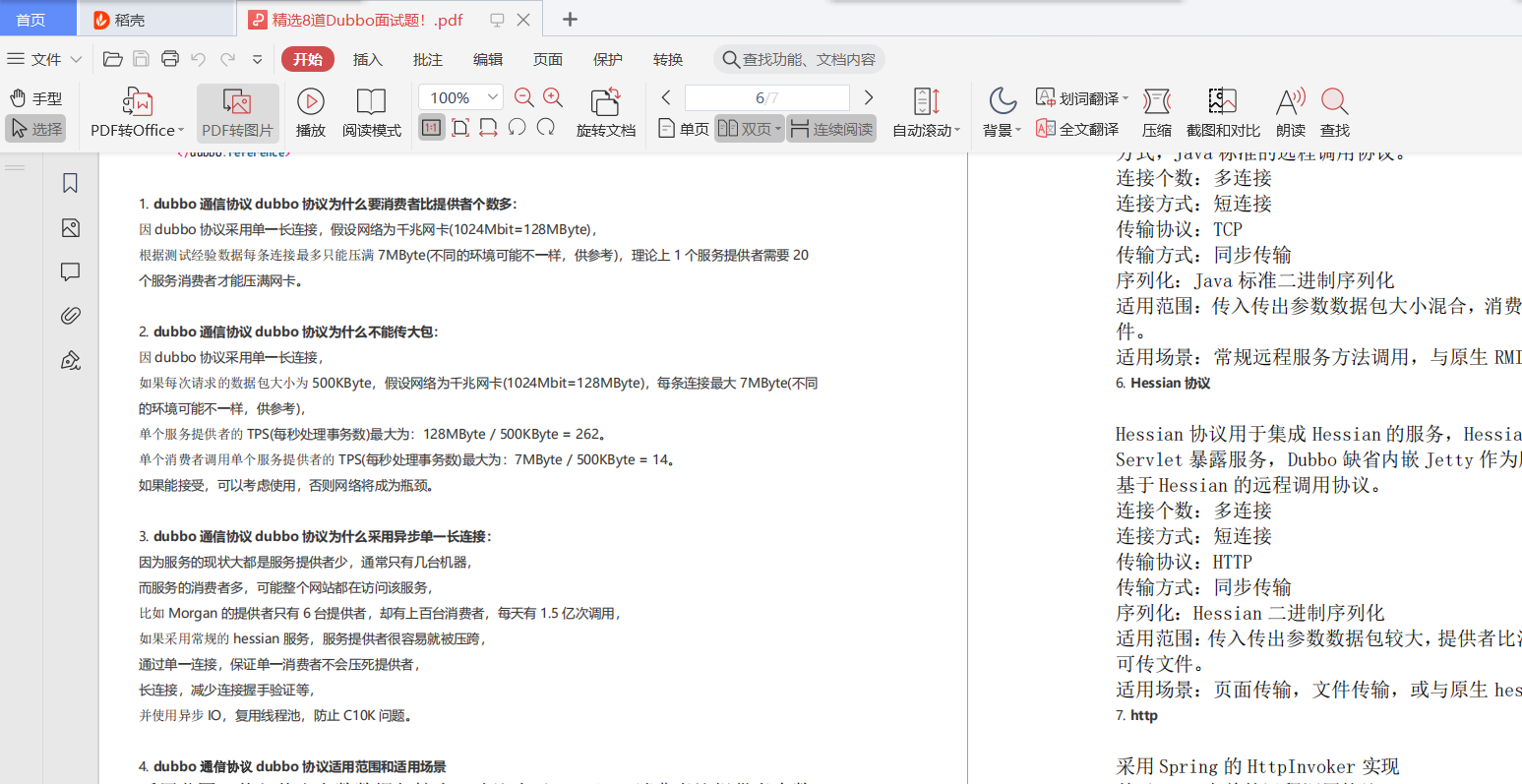Click the fit width icon
This screenshot has width=1522, height=784.
pos(489,128)
